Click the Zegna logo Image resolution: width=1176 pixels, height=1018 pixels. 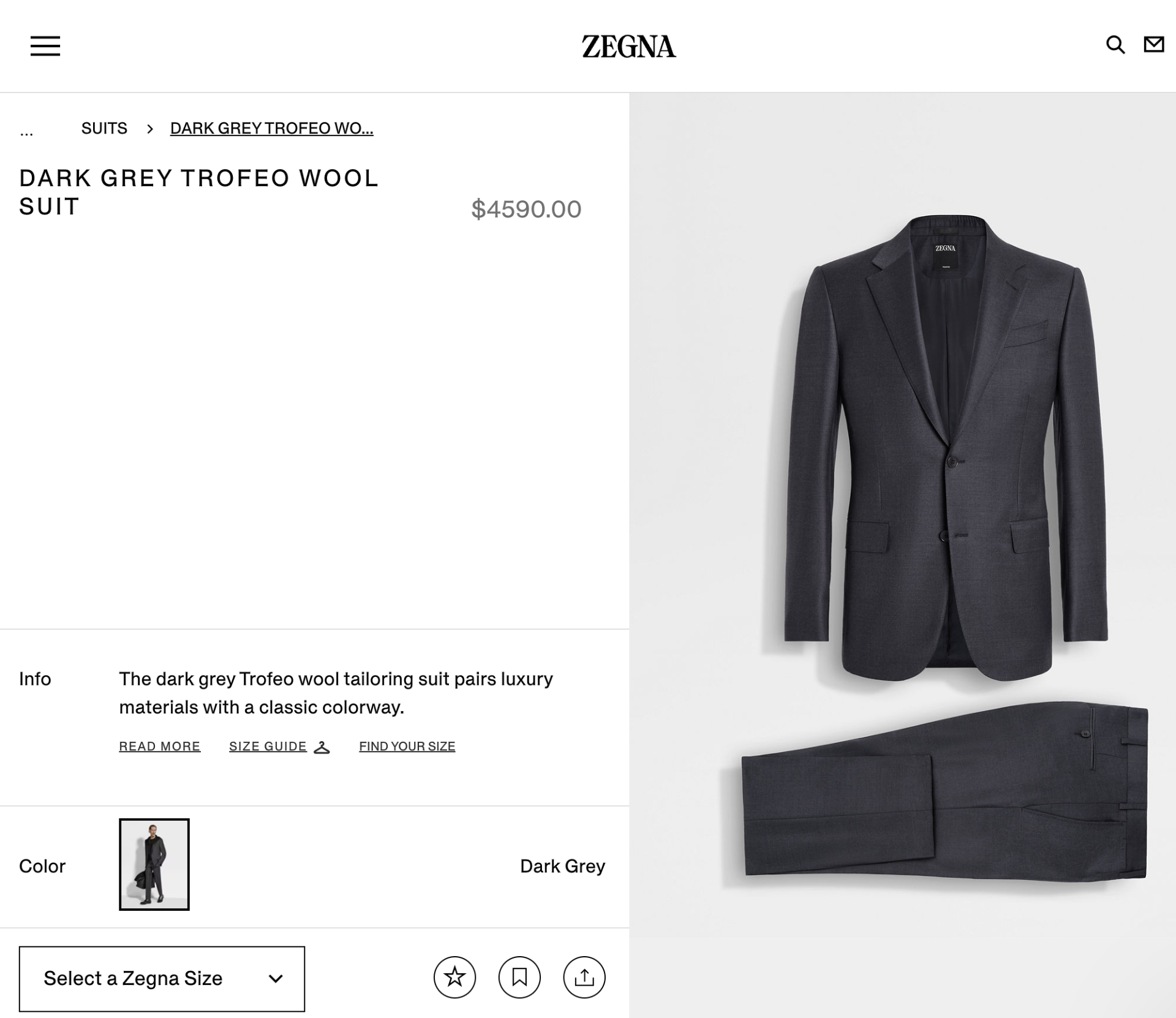628,47
